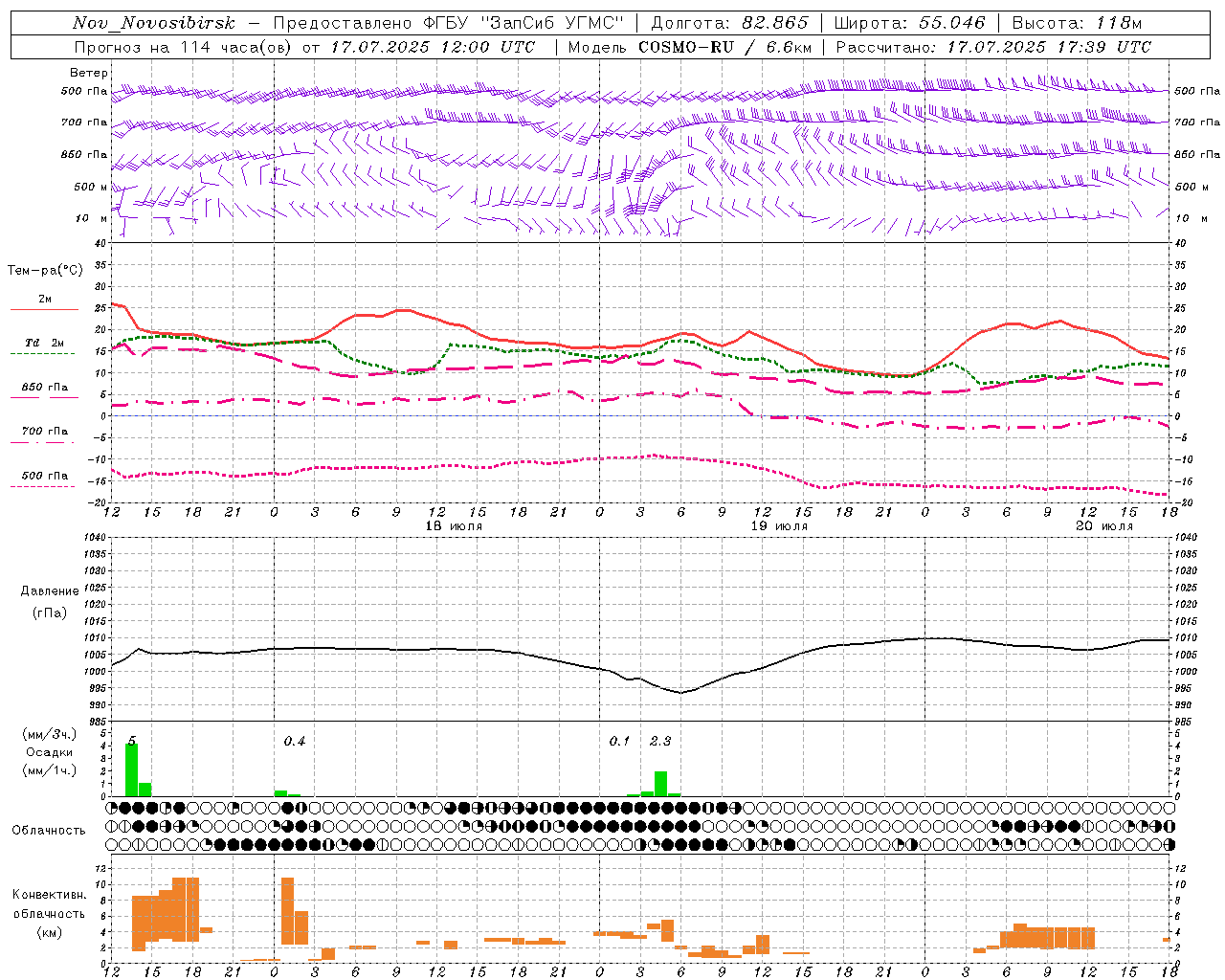Click the dashed line sample under 'Td 2м'

click(x=42, y=353)
